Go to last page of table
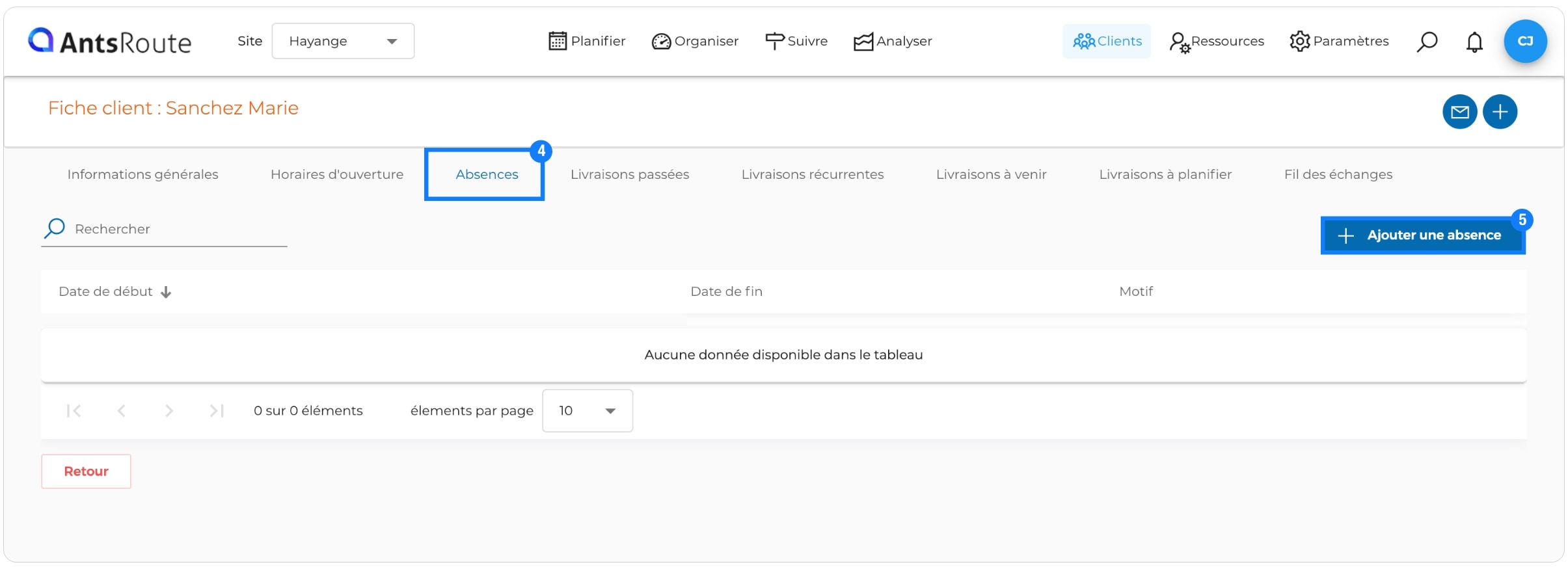The image size is (1568, 569). coord(217,410)
